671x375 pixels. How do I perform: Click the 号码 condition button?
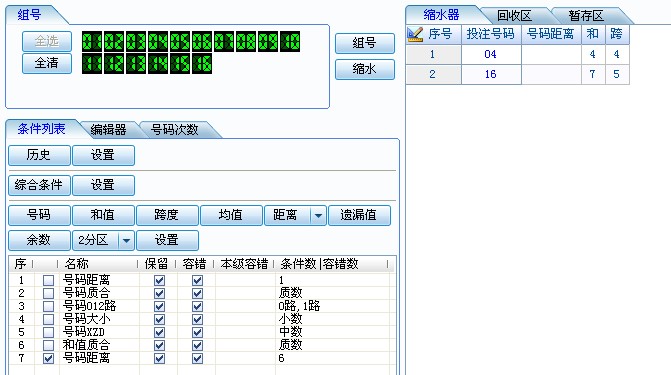(x=39, y=215)
